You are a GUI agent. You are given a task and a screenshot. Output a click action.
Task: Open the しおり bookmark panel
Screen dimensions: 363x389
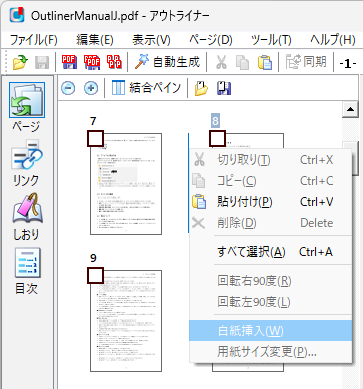click(27, 217)
